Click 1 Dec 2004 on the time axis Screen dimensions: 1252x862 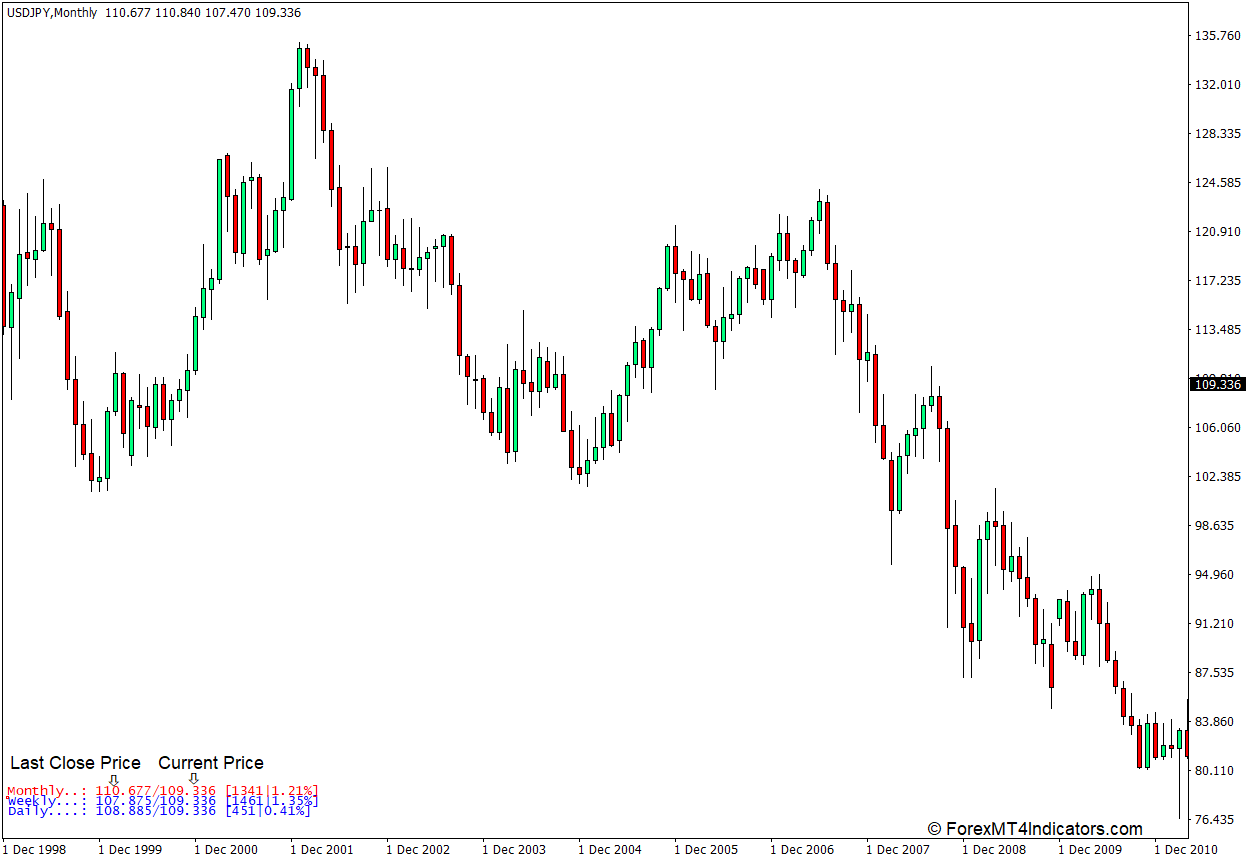coord(609,850)
